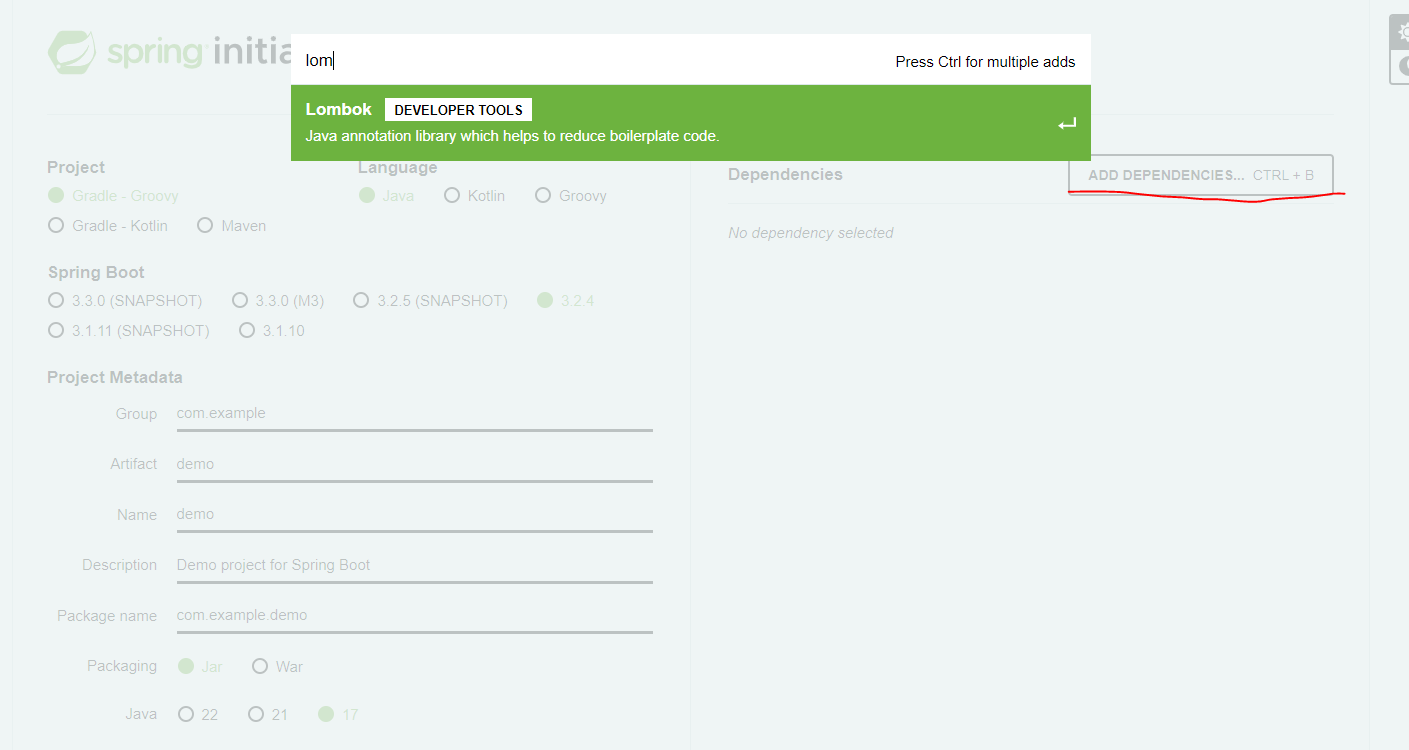Choose Spring Boot 3.3.0 (SNAPSHOT)

(125, 300)
